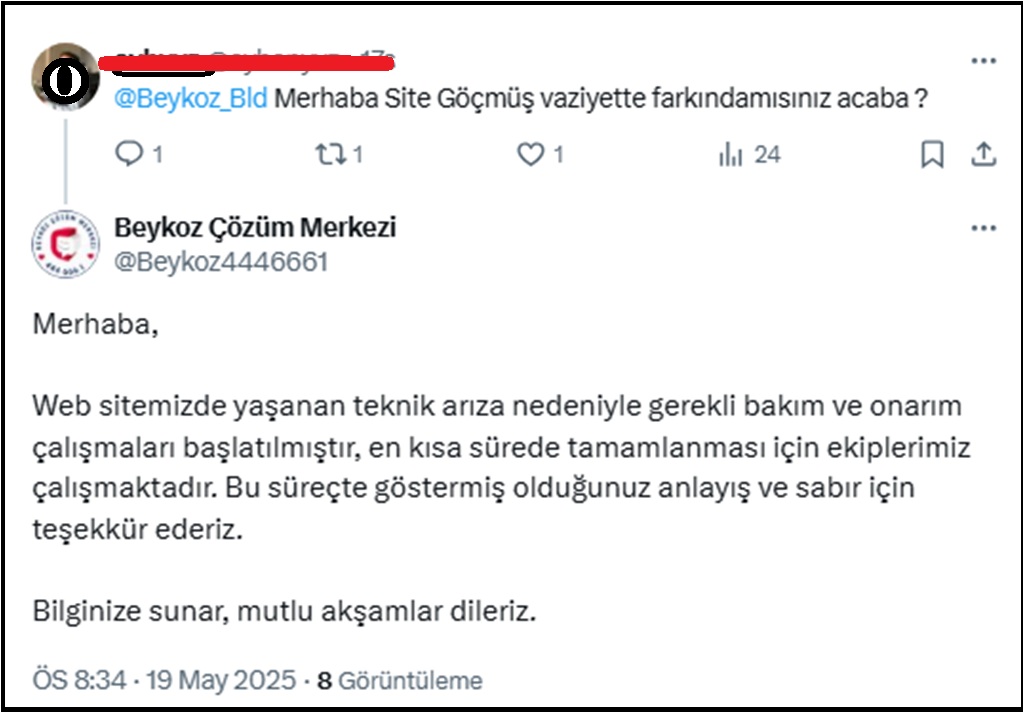Click the Beykoz Çözüm Merkezi logo avatar
Viewport: 1023px width, 713px height.
click(65, 243)
